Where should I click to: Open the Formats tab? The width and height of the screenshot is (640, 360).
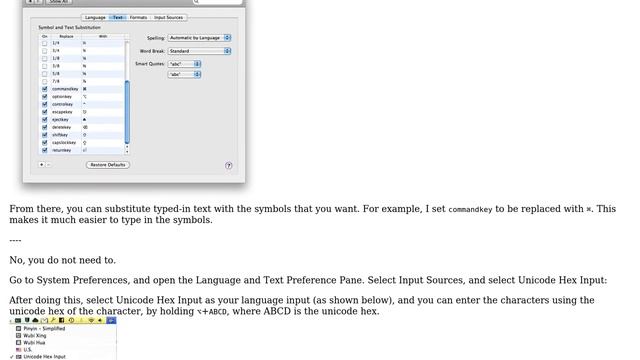138,18
